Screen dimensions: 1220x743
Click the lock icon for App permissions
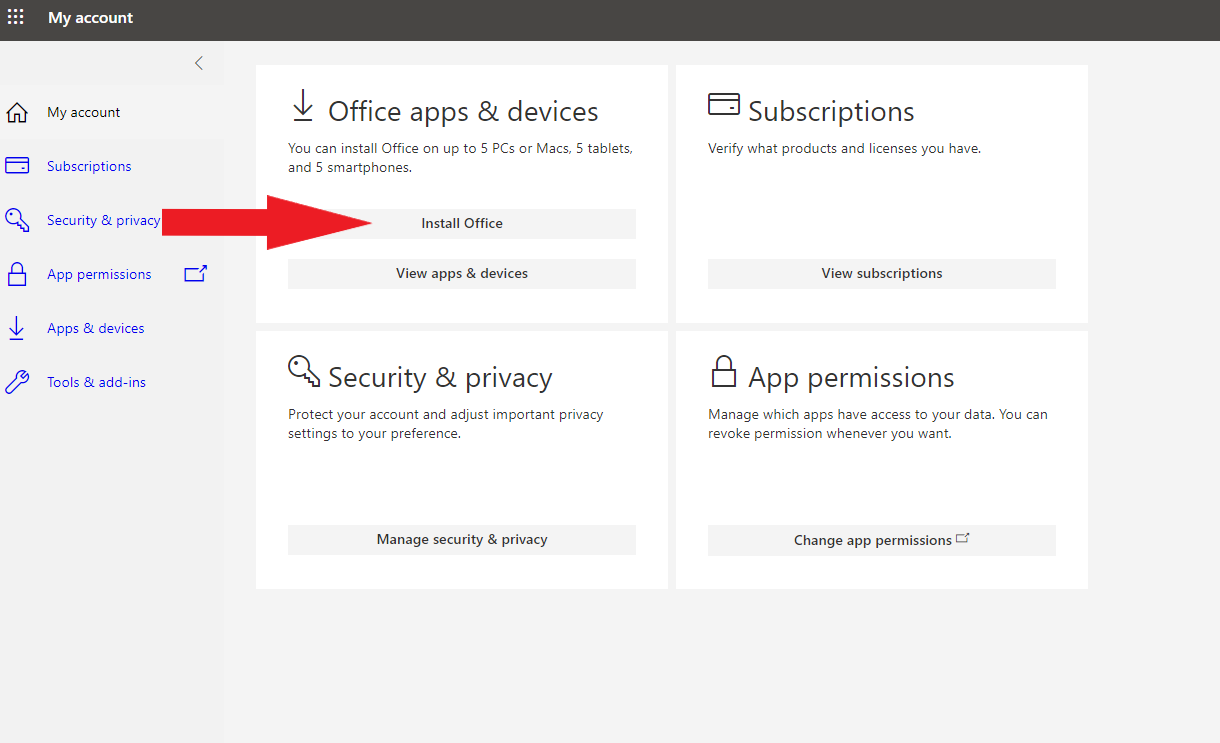(x=17, y=274)
